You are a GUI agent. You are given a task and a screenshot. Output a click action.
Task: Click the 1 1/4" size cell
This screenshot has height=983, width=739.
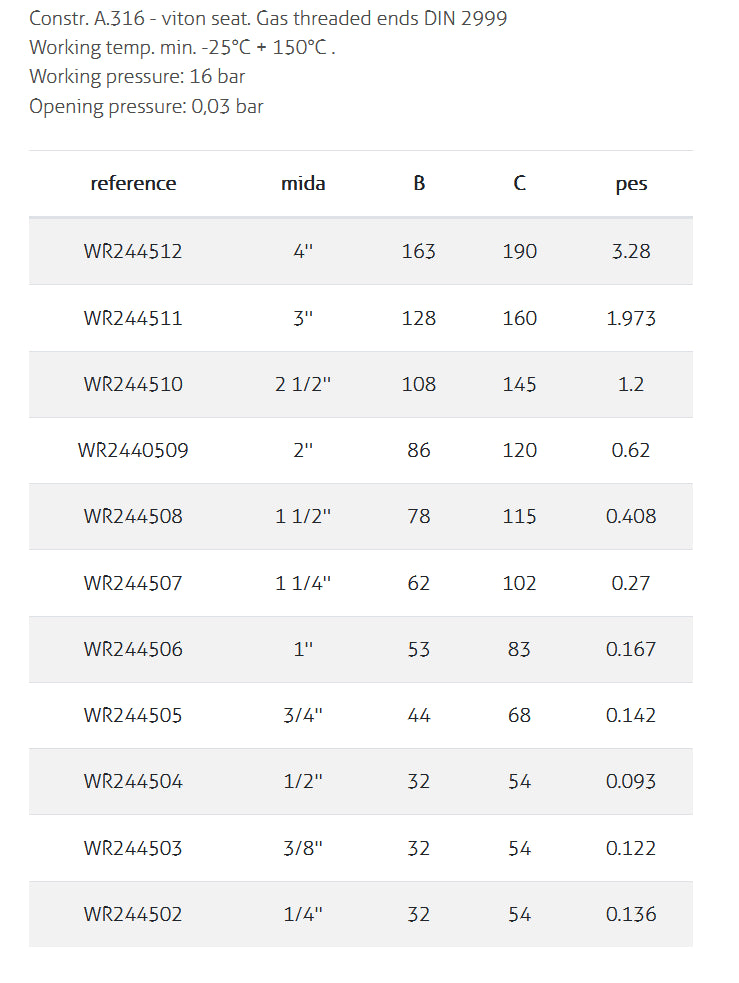point(303,583)
